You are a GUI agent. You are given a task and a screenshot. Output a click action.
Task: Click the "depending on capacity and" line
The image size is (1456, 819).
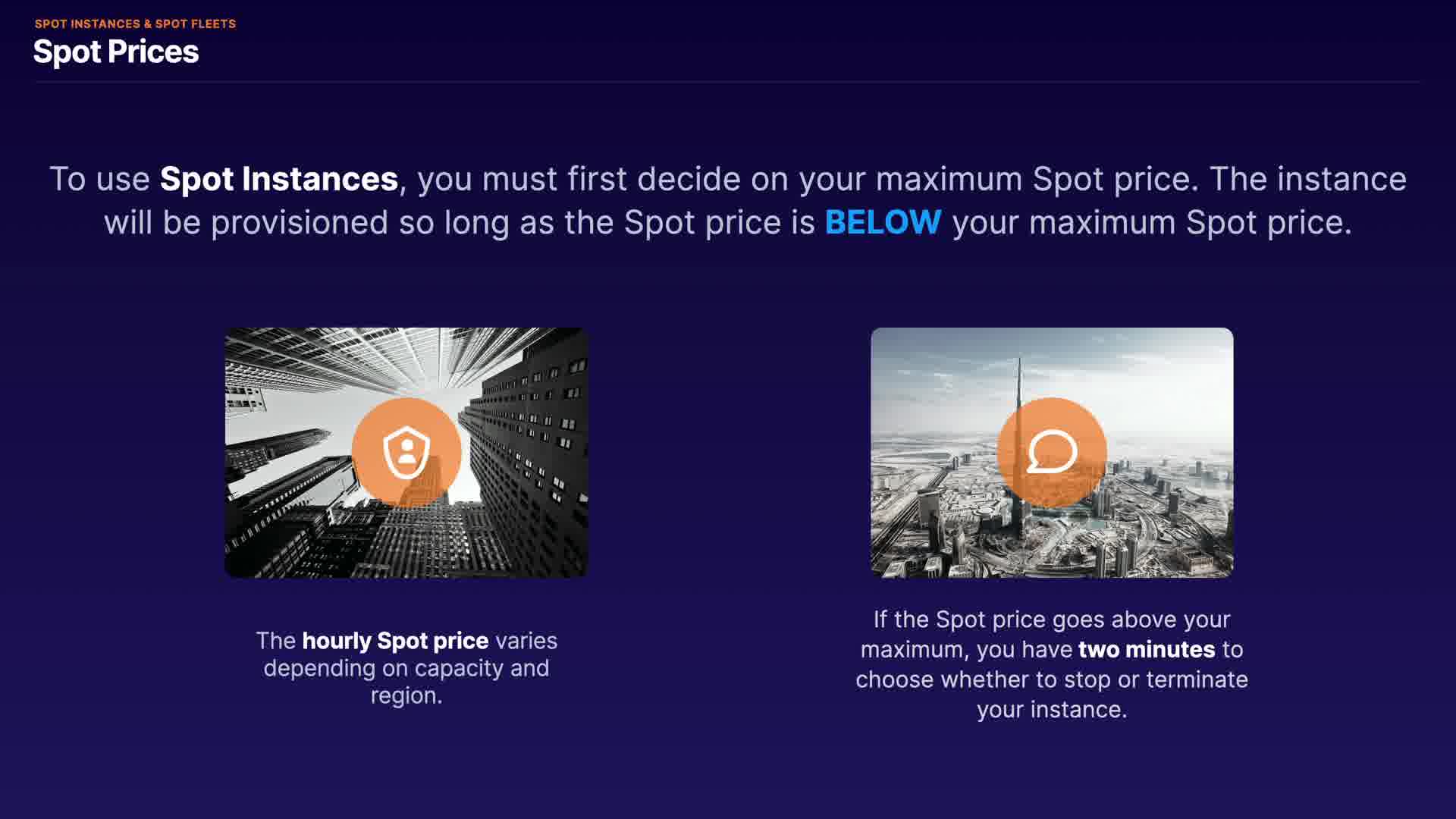(406, 668)
